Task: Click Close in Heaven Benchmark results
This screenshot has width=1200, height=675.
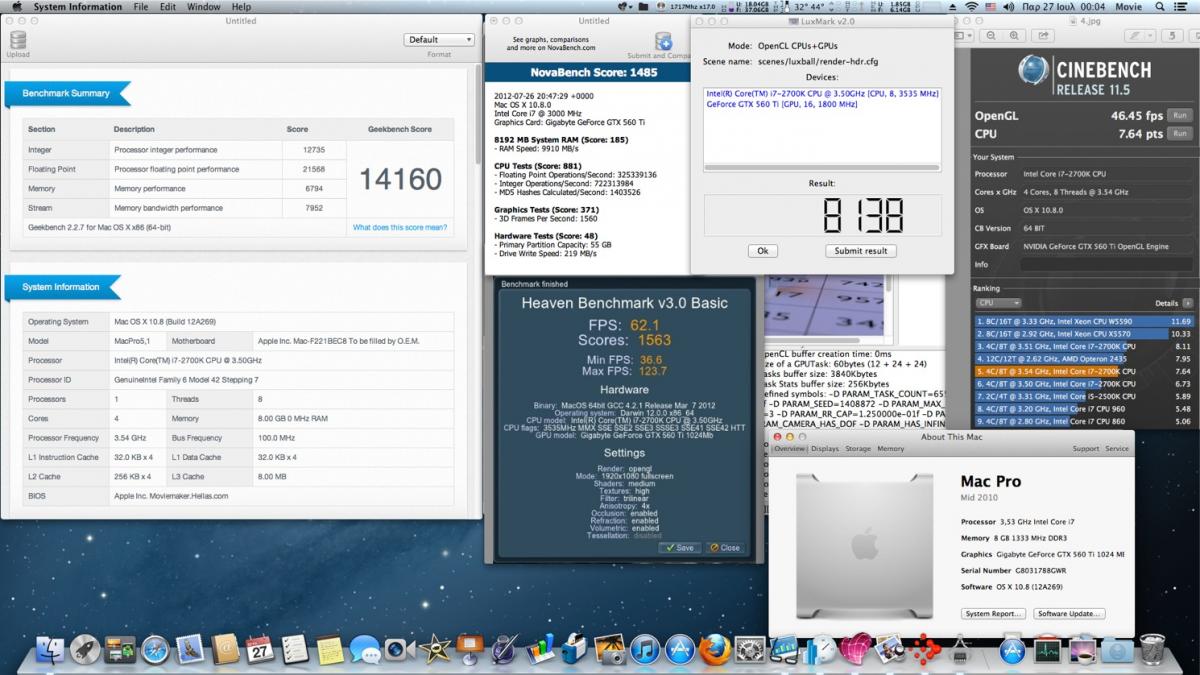Action: coord(725,548)
